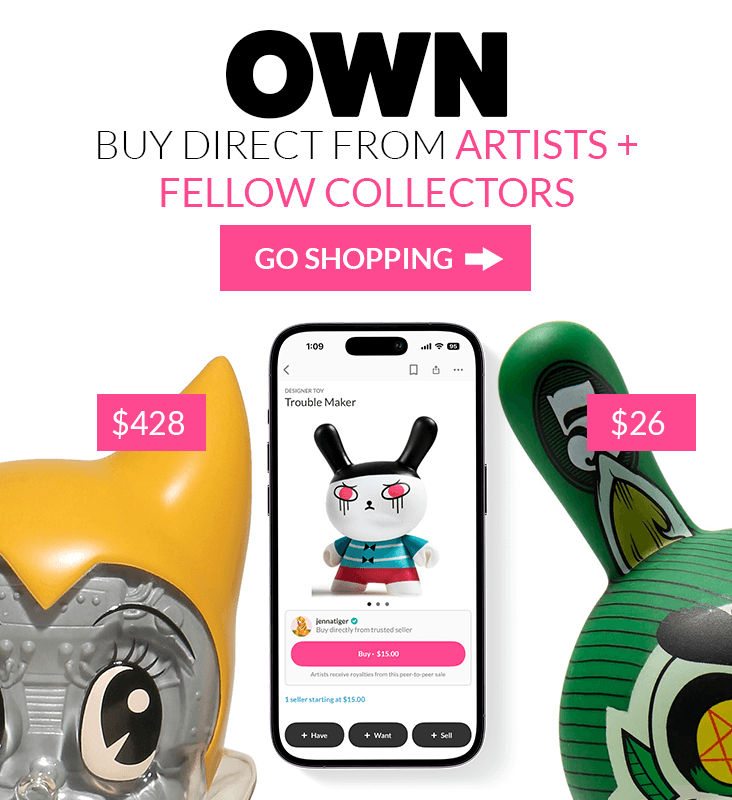Tap the + Sell button

tap(441, 735)
